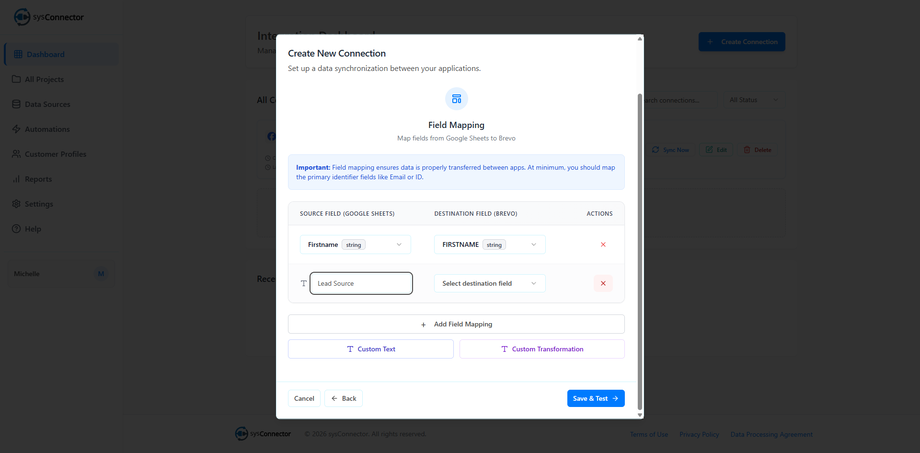Go back to the previous step

point(343,398)
